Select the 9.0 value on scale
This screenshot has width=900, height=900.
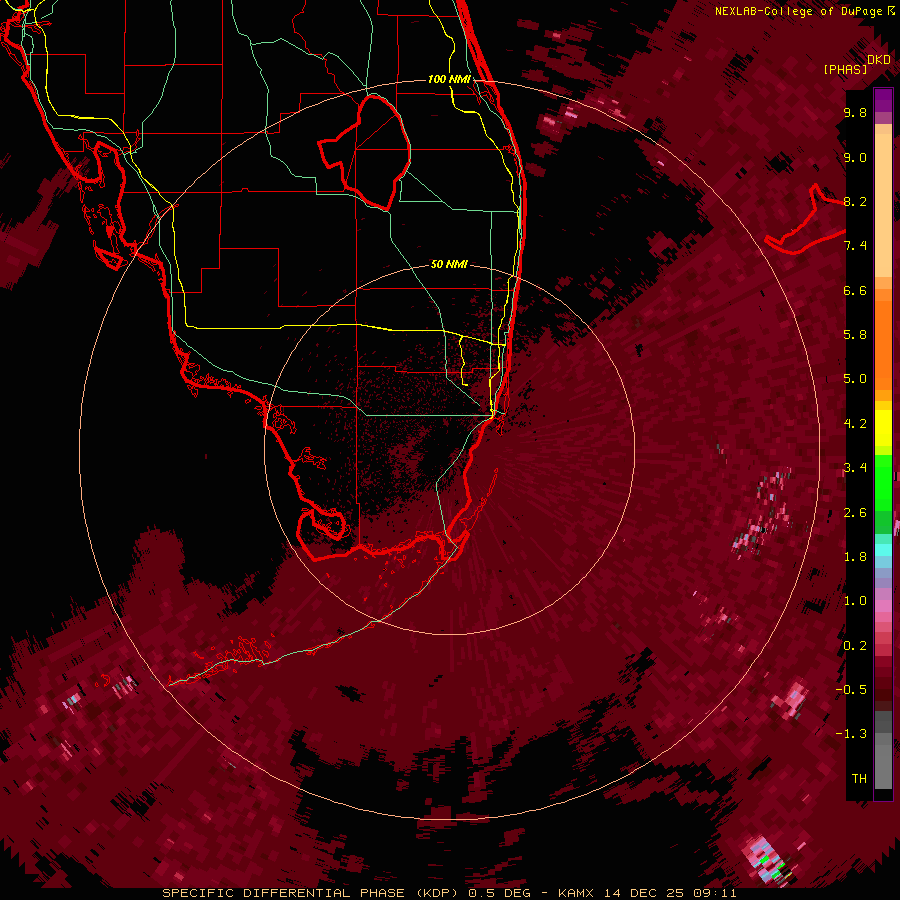855,157
